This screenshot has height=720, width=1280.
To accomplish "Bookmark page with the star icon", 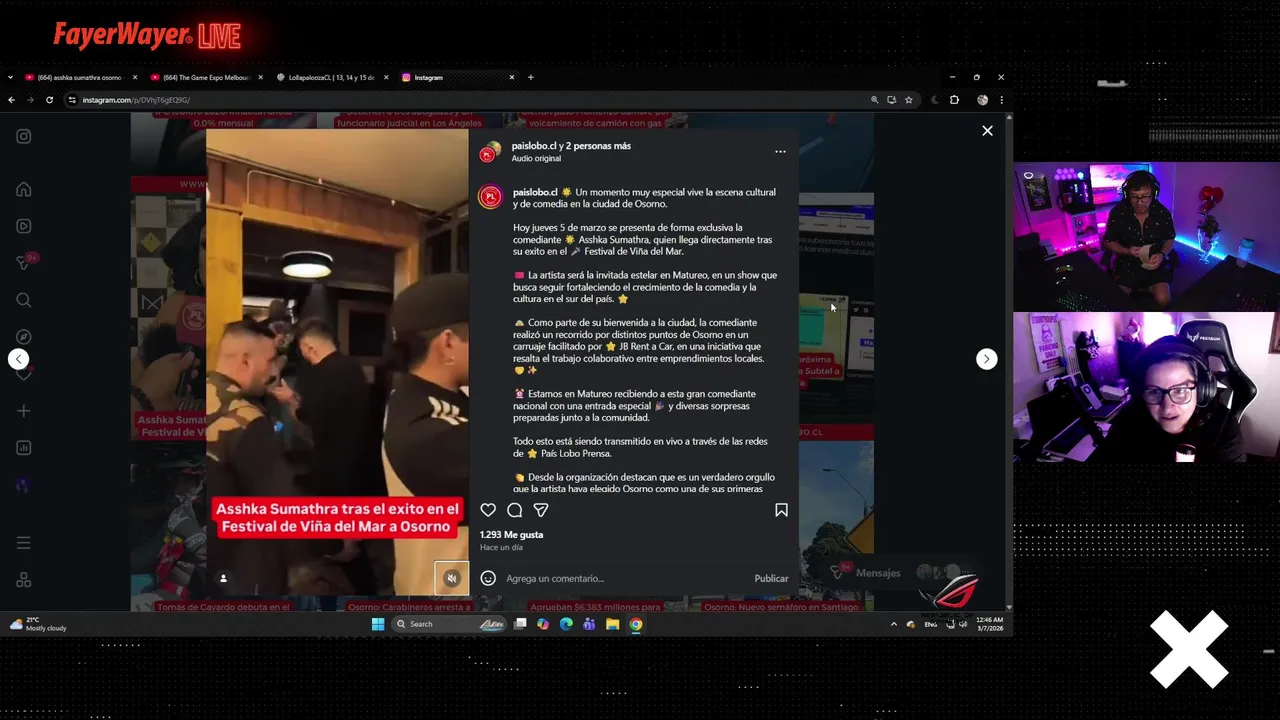I will (908, 100).
